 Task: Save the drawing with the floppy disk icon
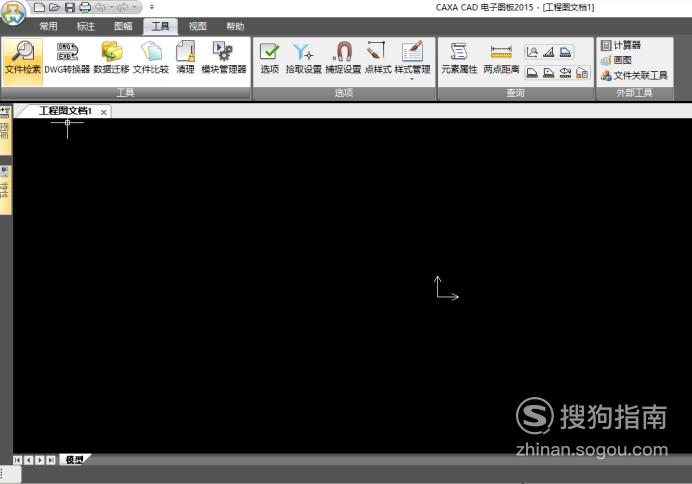[70, 7]
